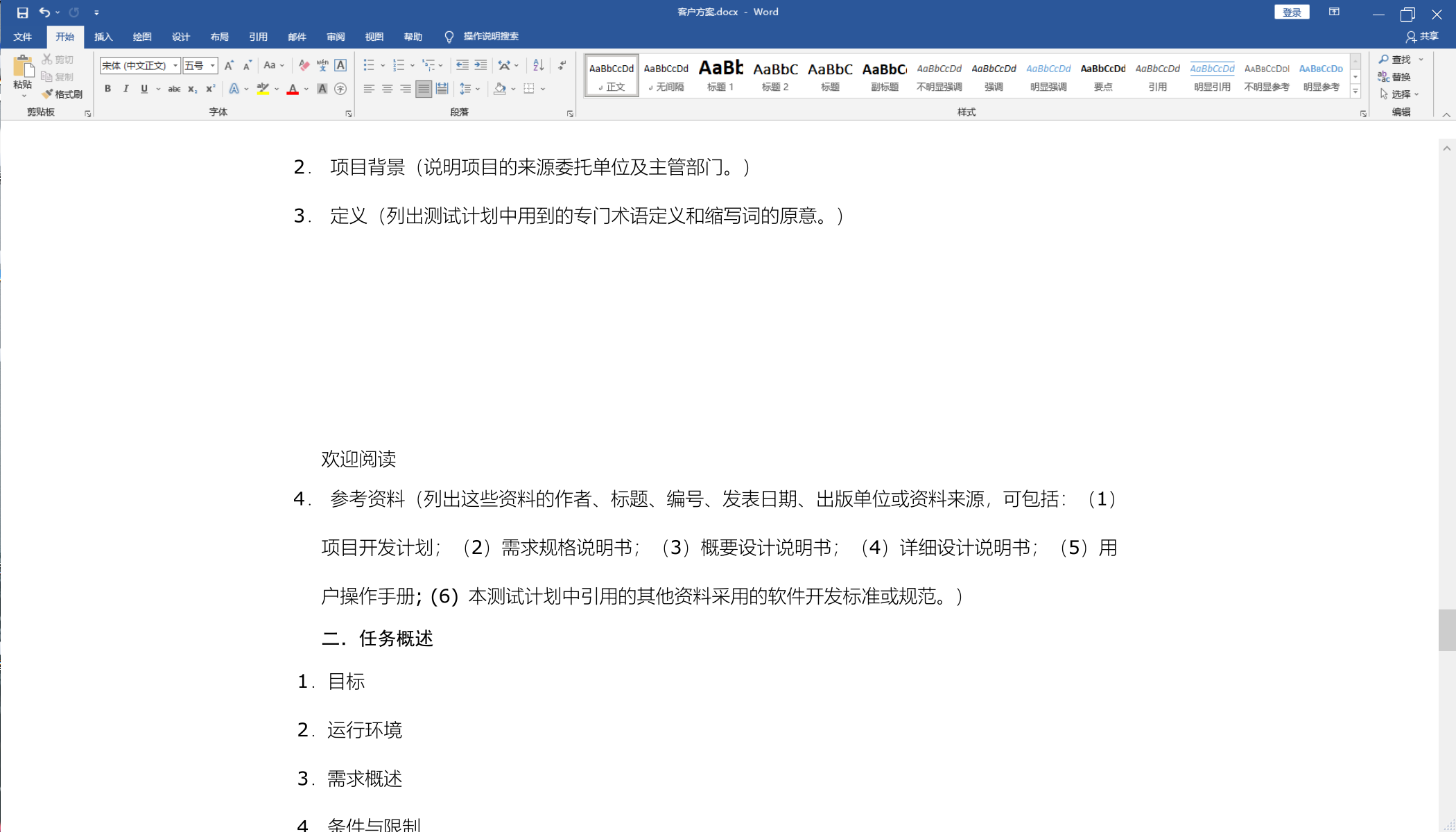
Task: Toggle superscript formatting
Action: [210, 89]
